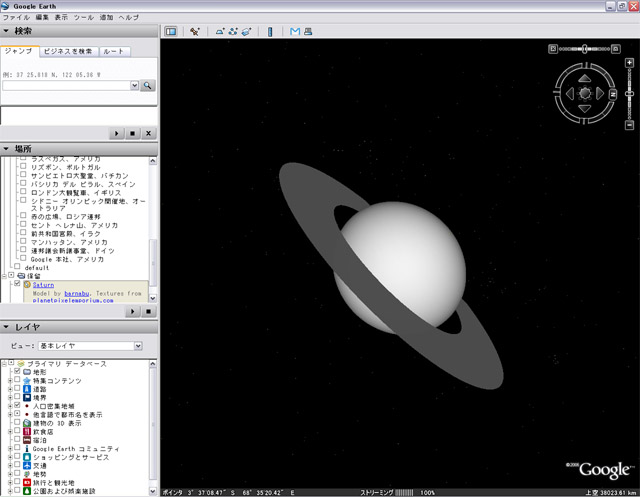Click the center joystick of navigation compass
This screenshot has width=640, height=497.
584,93
